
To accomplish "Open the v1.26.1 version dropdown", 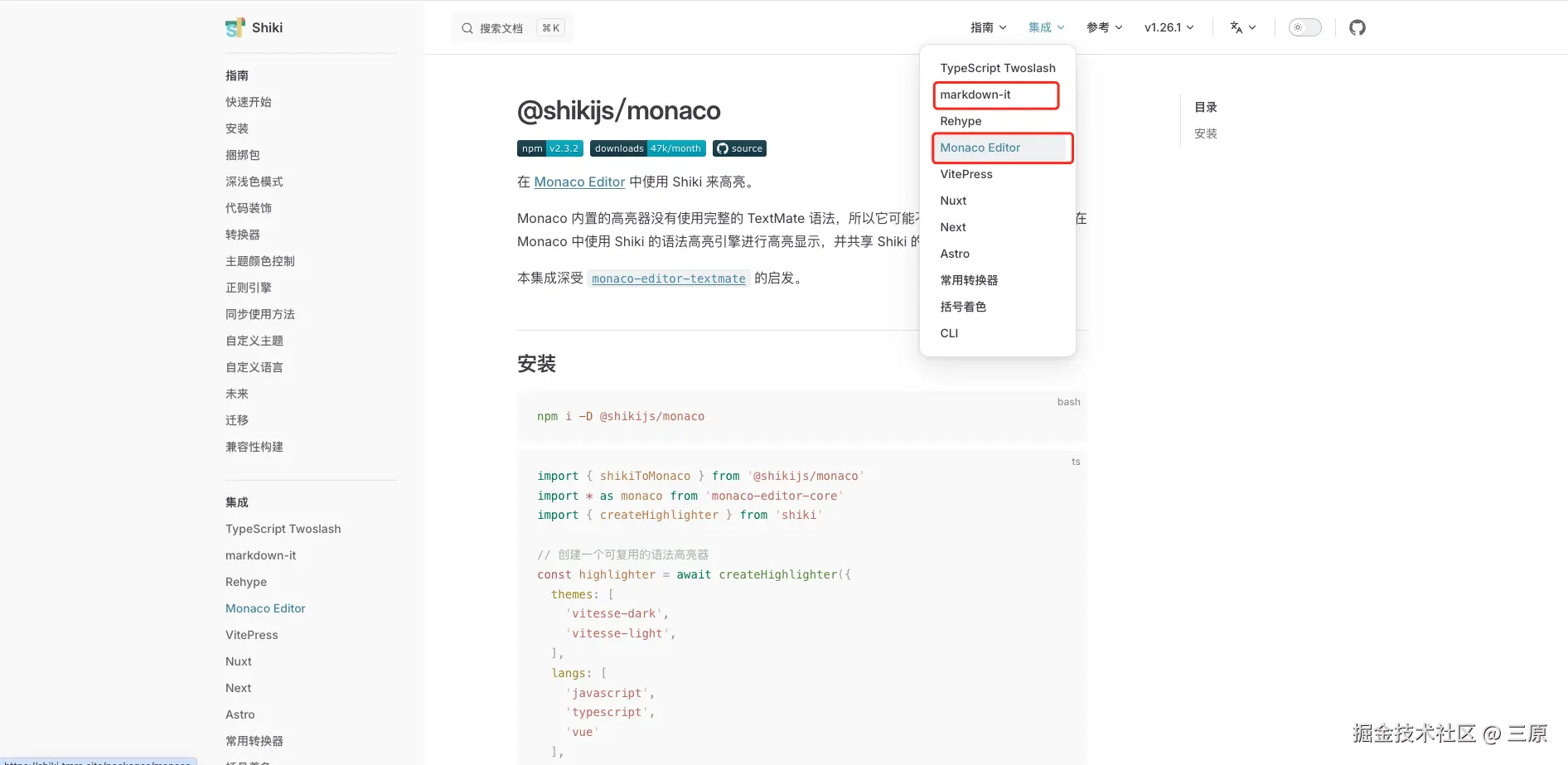I will (x=1169, y=27).
